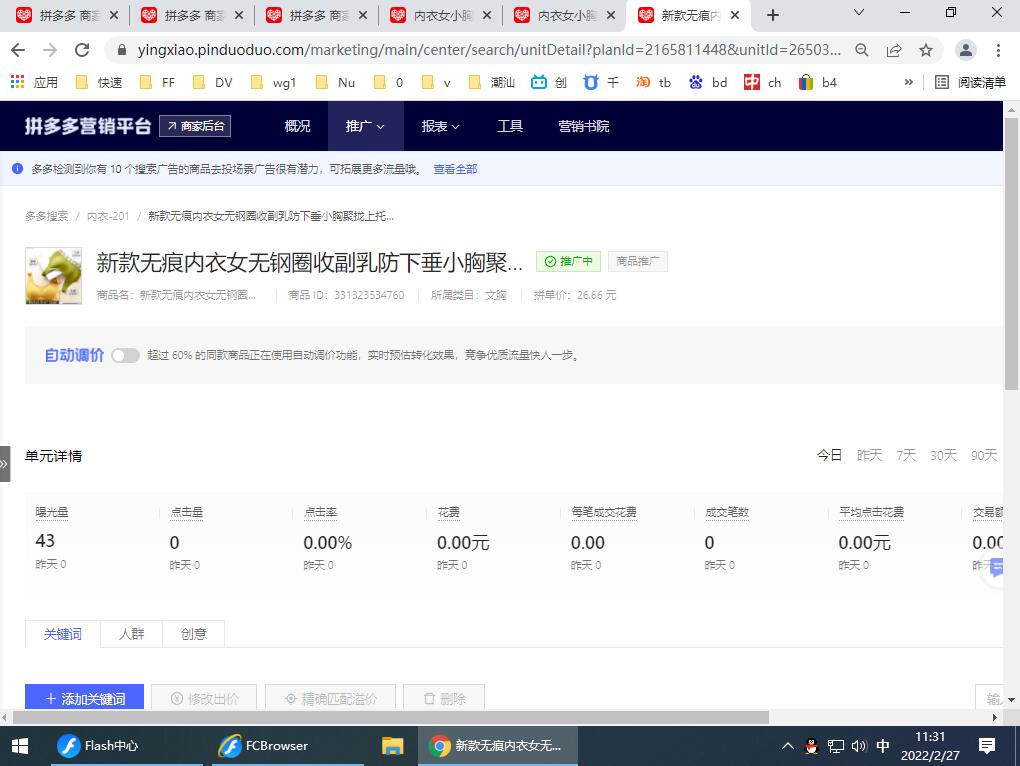Open the Windows Start menu
Viewport: 1020px width, 766px height.
pos(20,746)
